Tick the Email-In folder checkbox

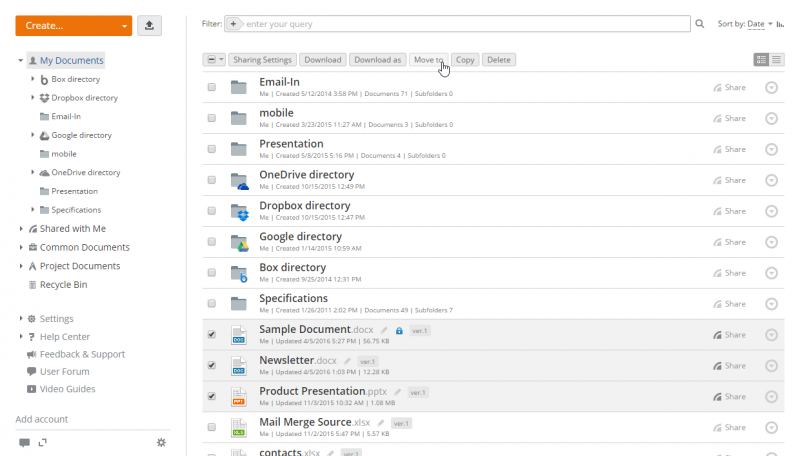(x=211, y=87)
